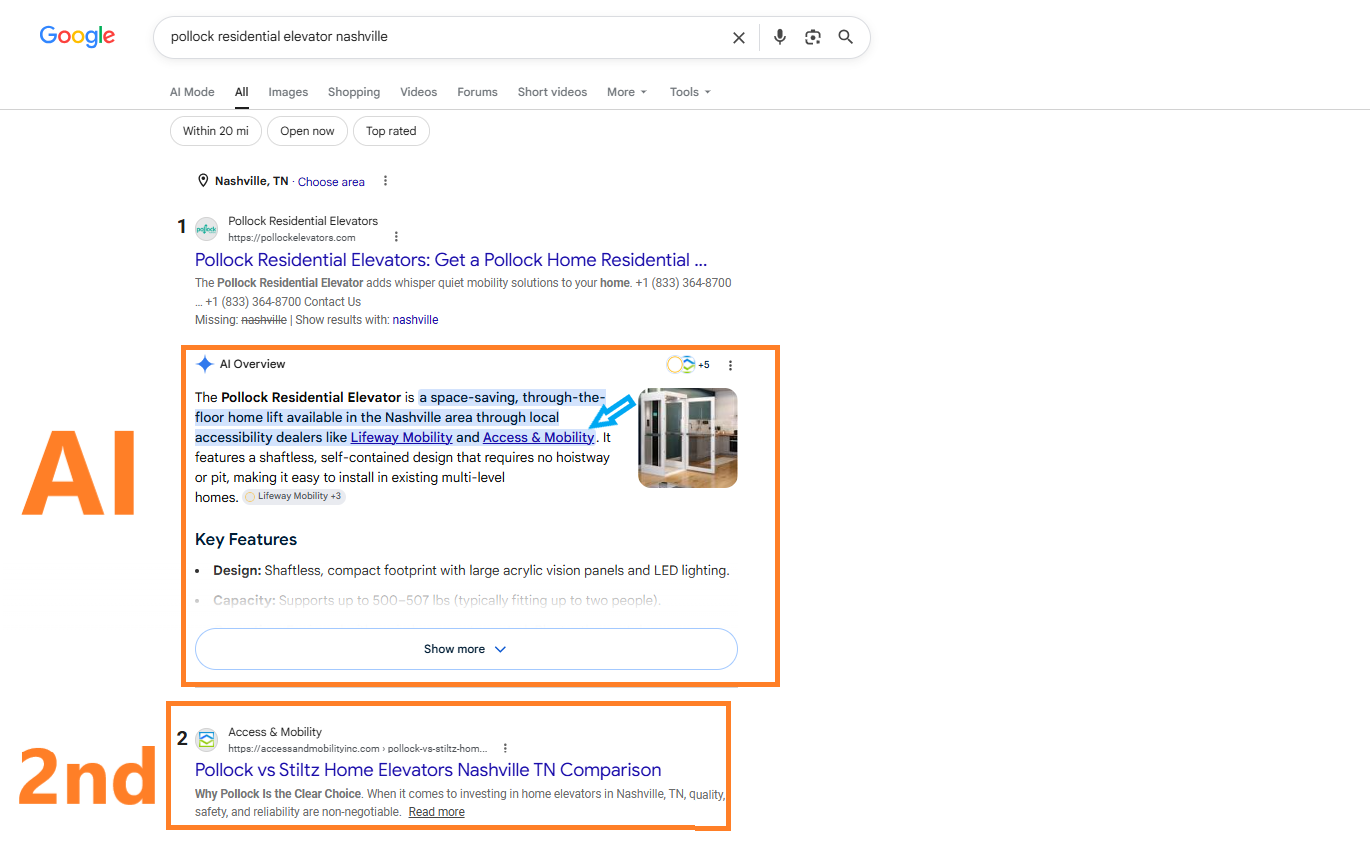Click the 'Design: Shaftless, compact footprint' bullet
The width and height of the screenshot is (1370, 842).
[471, 571]
